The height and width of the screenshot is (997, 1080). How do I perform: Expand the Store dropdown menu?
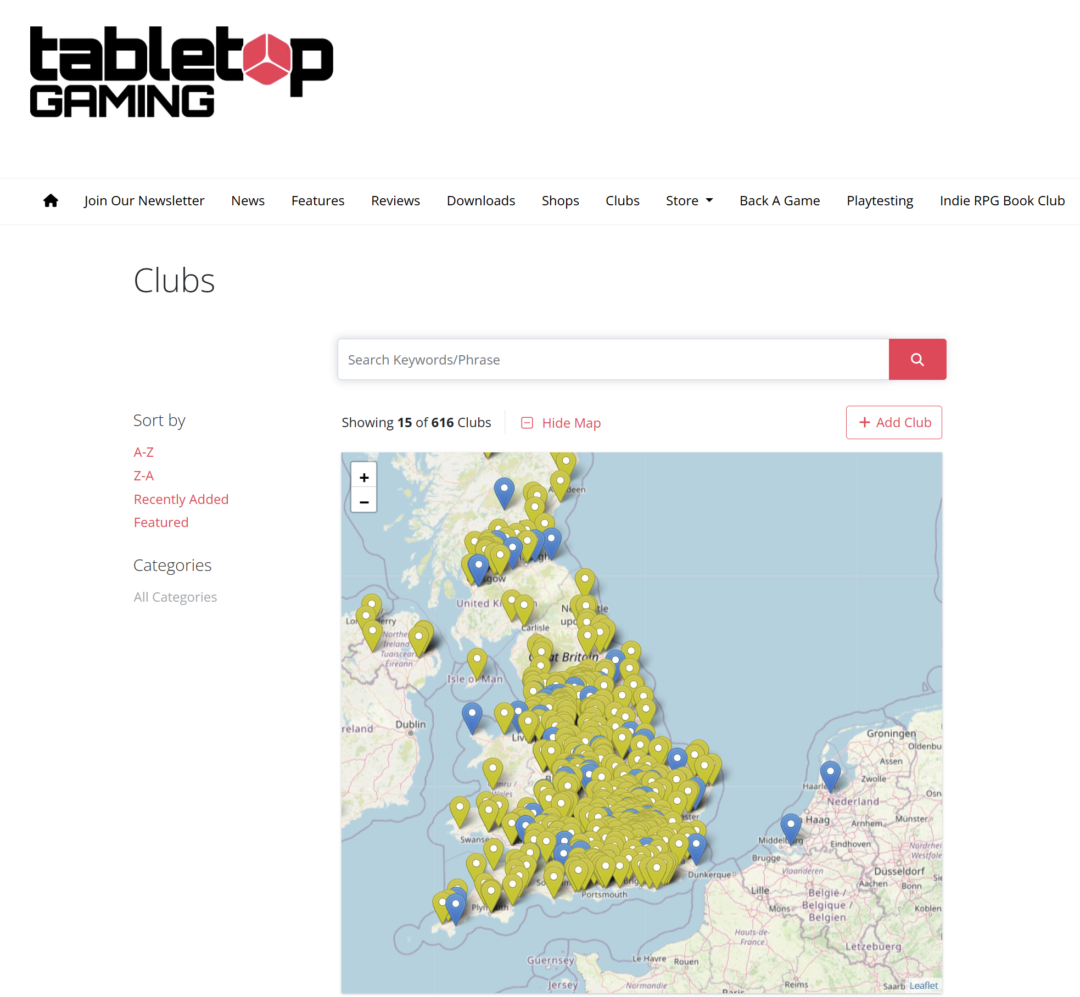pos(689,201)
